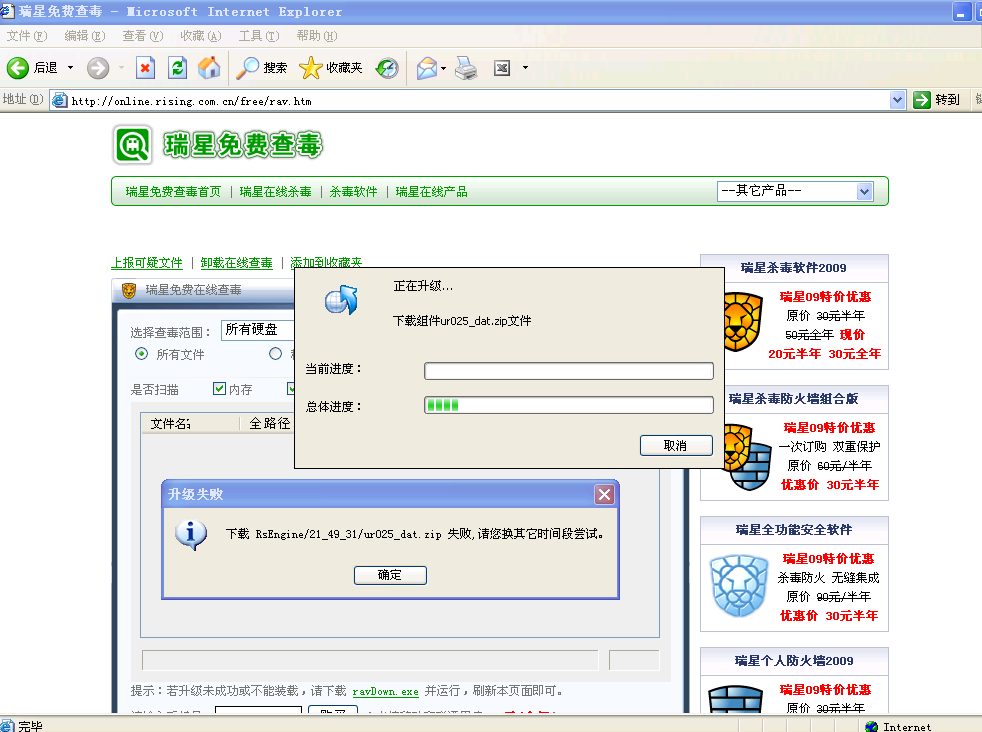
Task: Download via the ravDown.exe link
Action: 385,691
